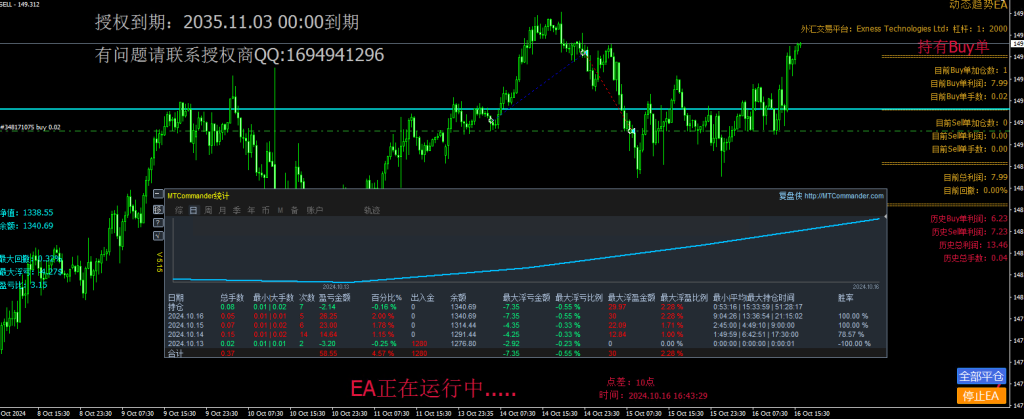
Task: Click the order label #348171075 buy 0.02
Action: coord(32,127)
